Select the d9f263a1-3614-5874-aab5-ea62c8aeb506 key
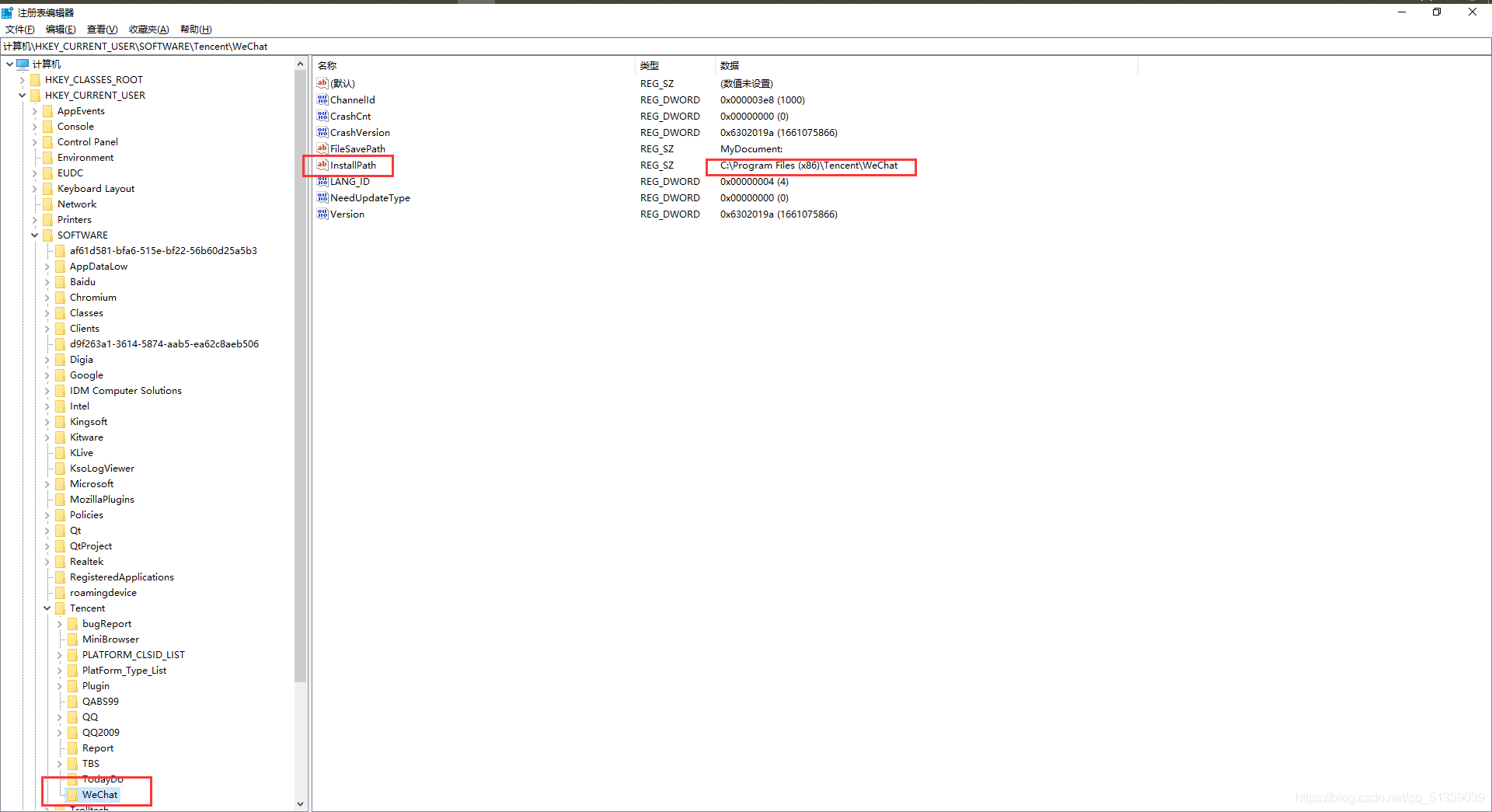Viewport: 1492px width, 812px height. pyautogui.click(x=164, y=343)
